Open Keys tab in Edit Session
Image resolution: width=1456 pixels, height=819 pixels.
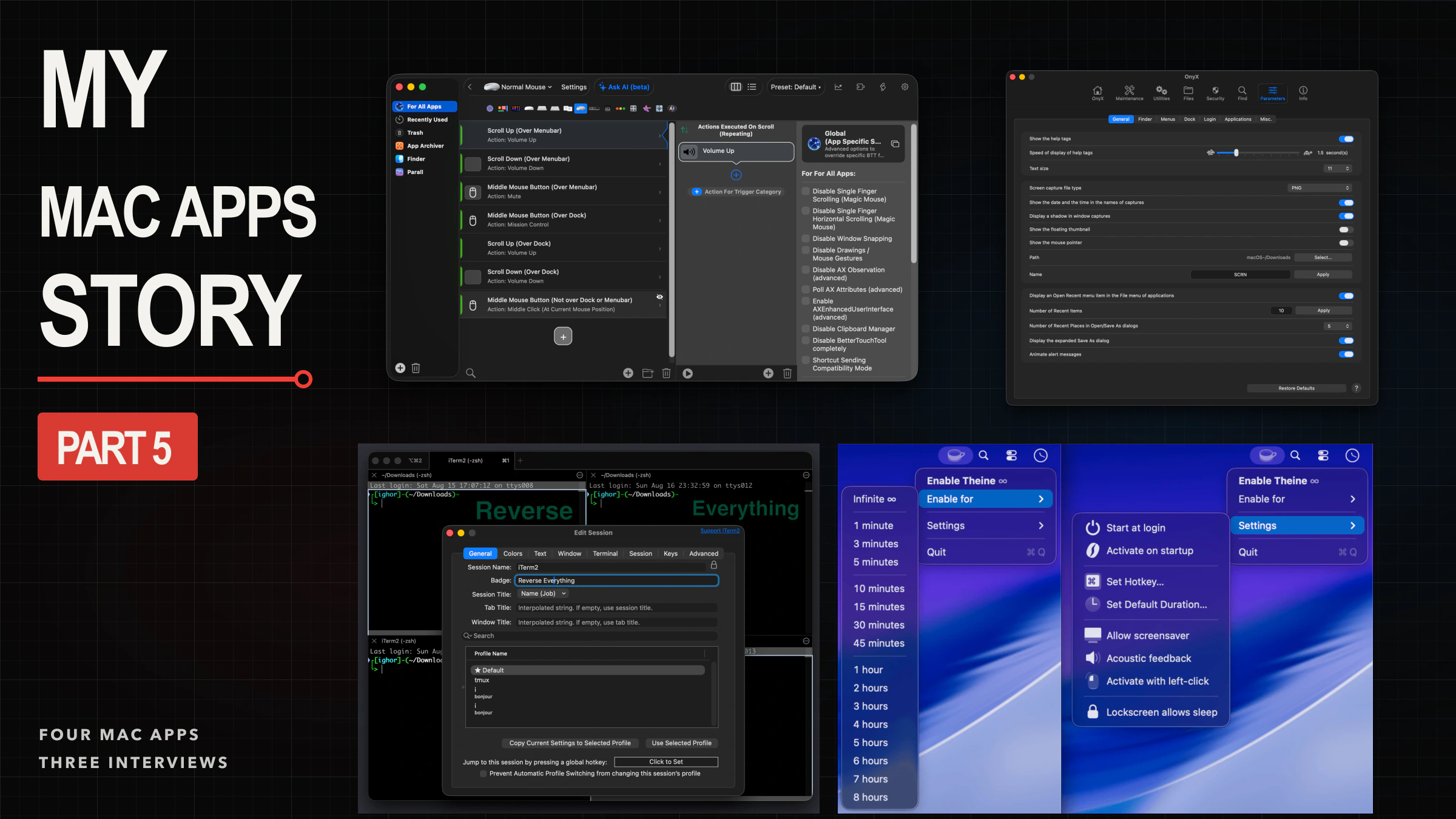(x=670, y=553)
